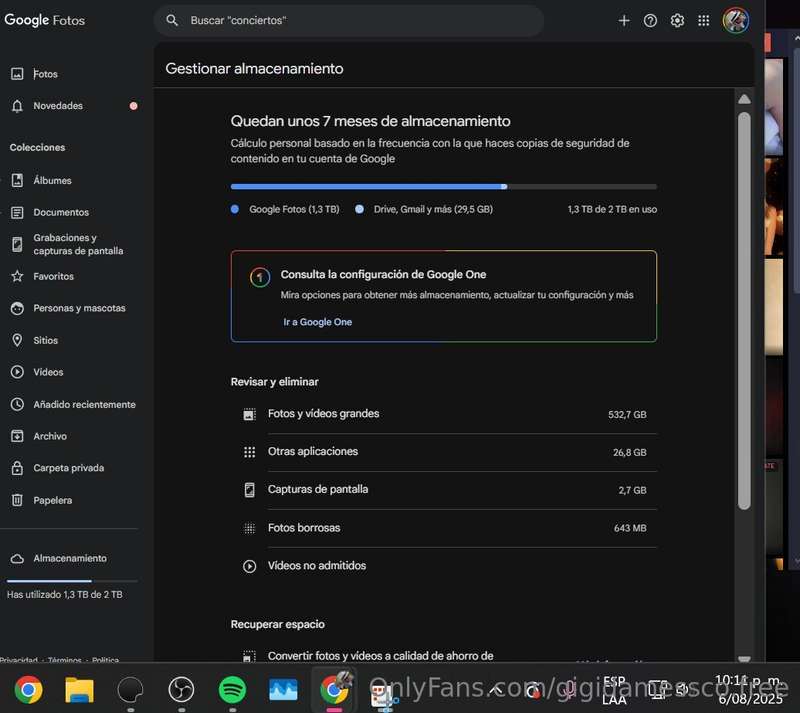Open the Google apps grid icon
Image resolution: width=800 pixels, height=713 pixels.
coord(704,20)
